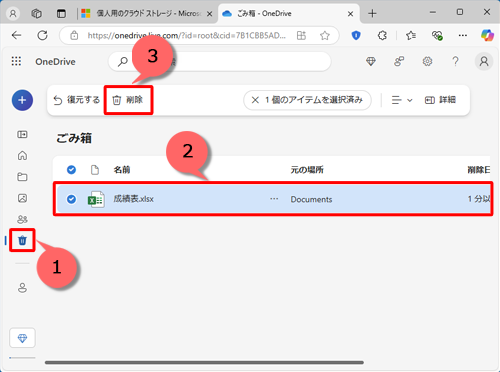
Task: Click the Documents original location cell
Action: pyautogui.click(x=311, y=199)
